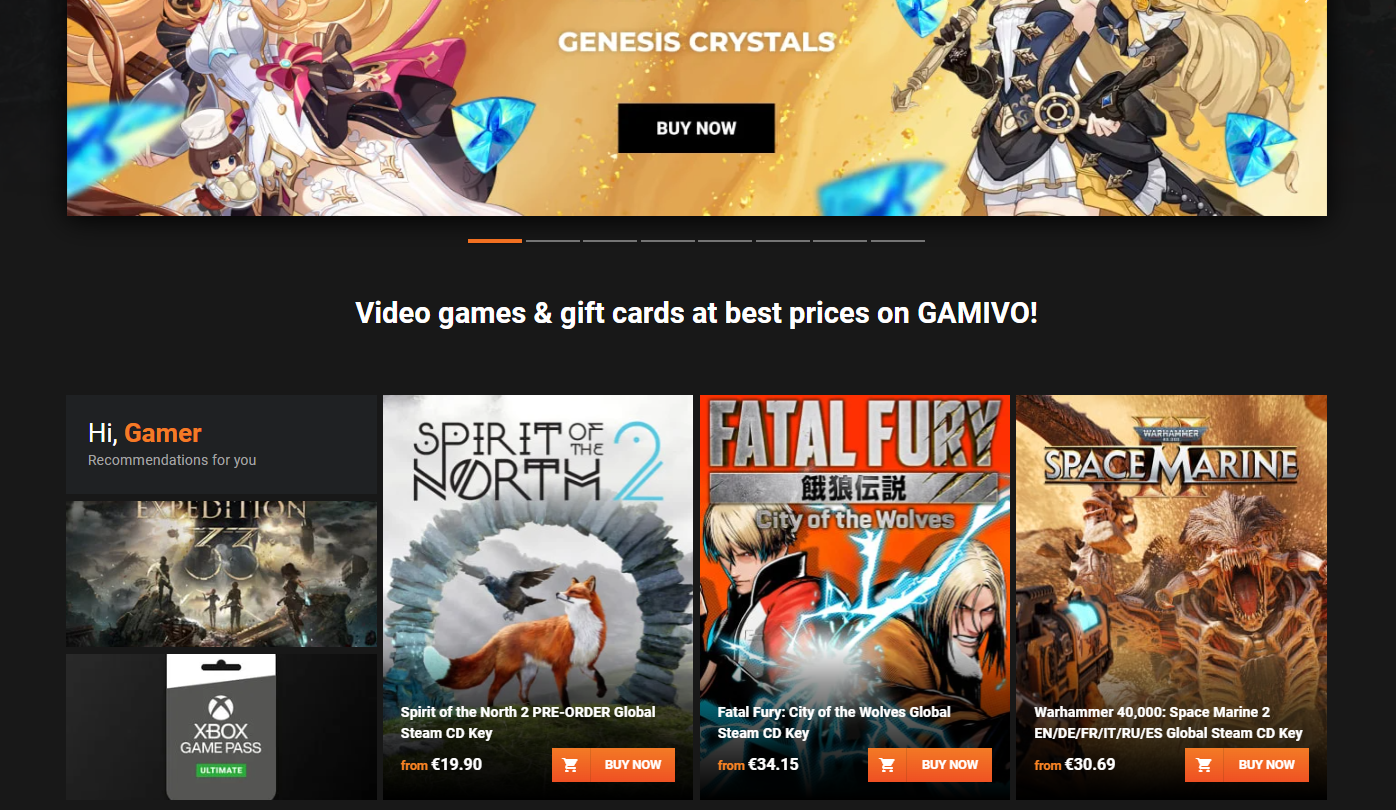Select the first orange carousel indicator

tap(495, 241)
